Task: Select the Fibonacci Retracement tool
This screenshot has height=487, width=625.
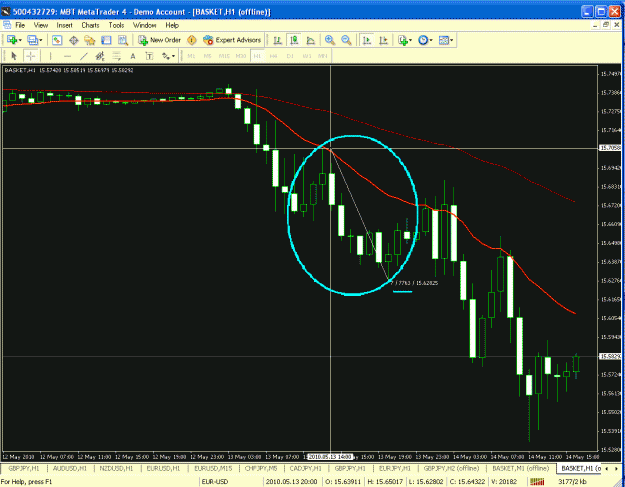Action: point(116,56)
